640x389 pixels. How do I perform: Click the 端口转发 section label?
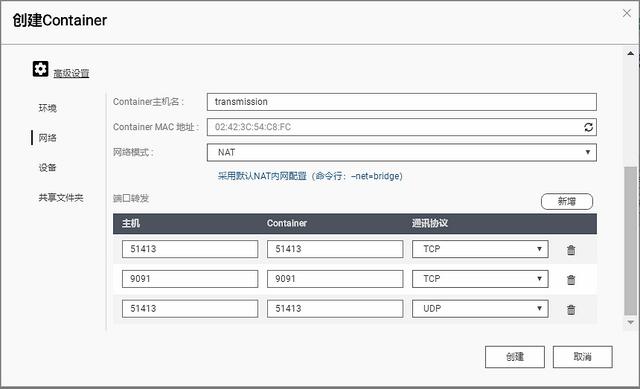tap(131, 198)
